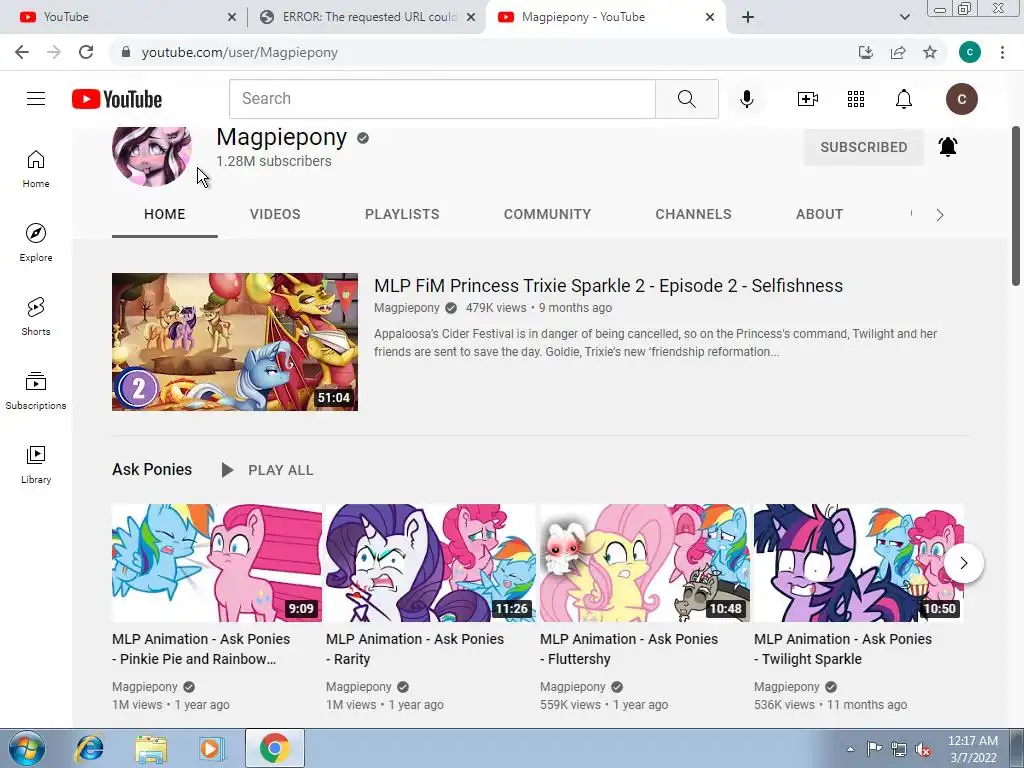Open Ask Ponies - Twilight Sparkle title

tap(843, 649)
